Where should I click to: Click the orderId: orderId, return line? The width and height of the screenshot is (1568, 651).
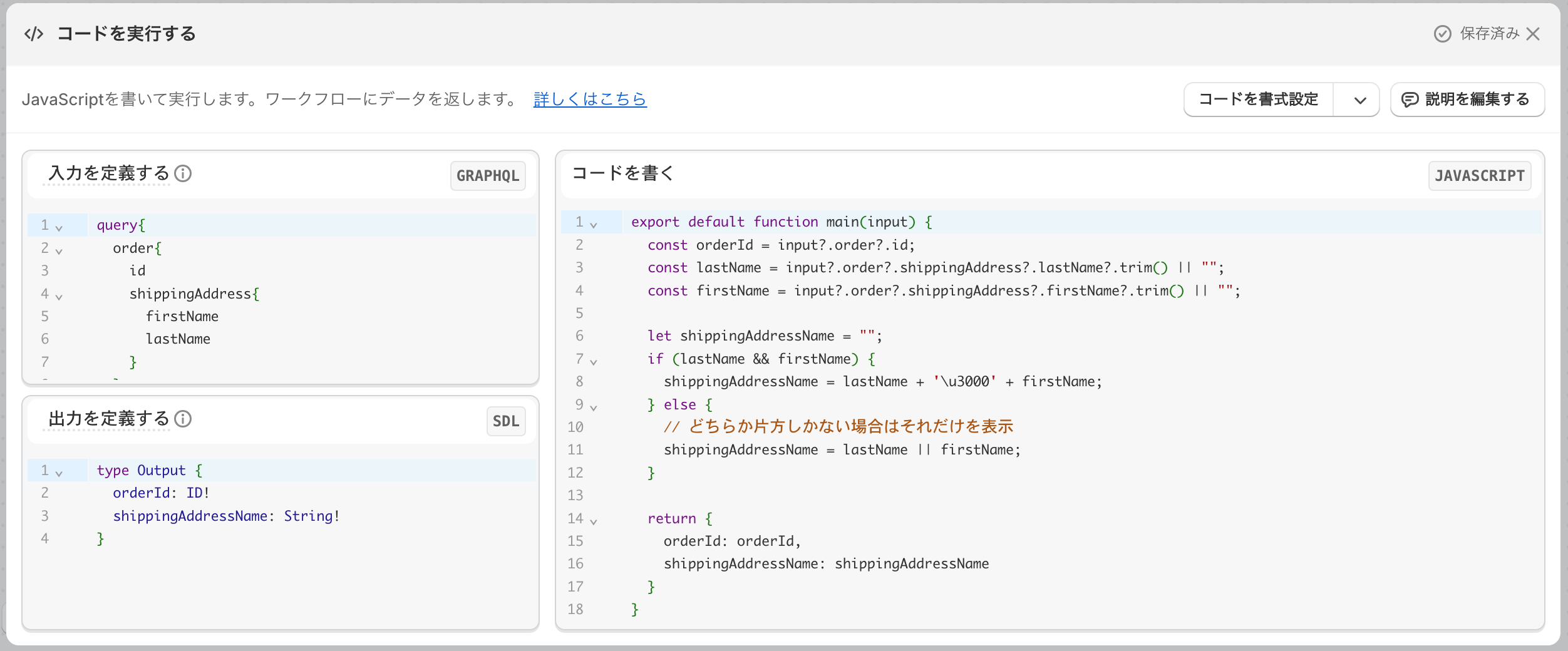732,541
